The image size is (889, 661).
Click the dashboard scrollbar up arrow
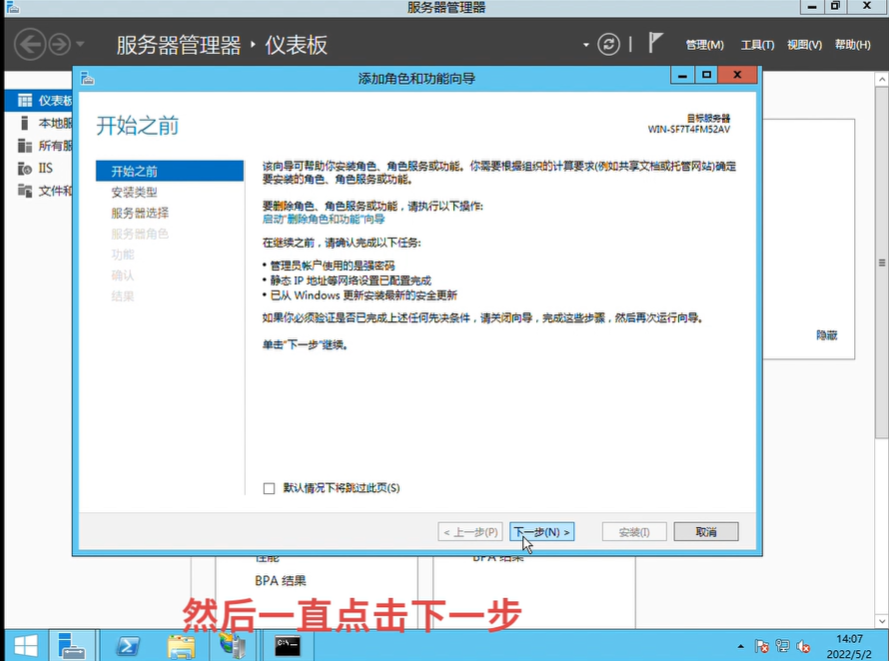882,79
